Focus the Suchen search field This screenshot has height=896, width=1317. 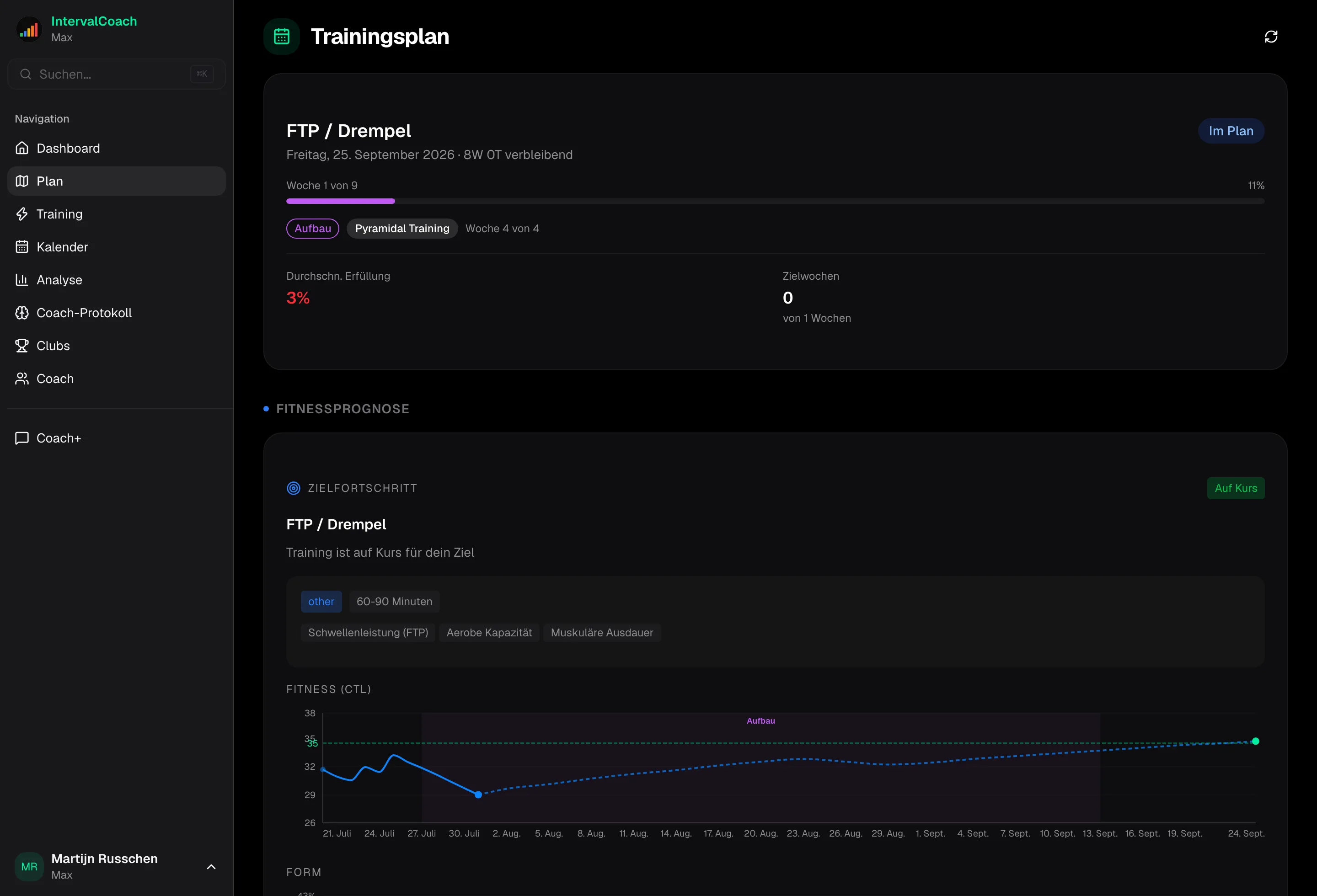click(117, 74)
